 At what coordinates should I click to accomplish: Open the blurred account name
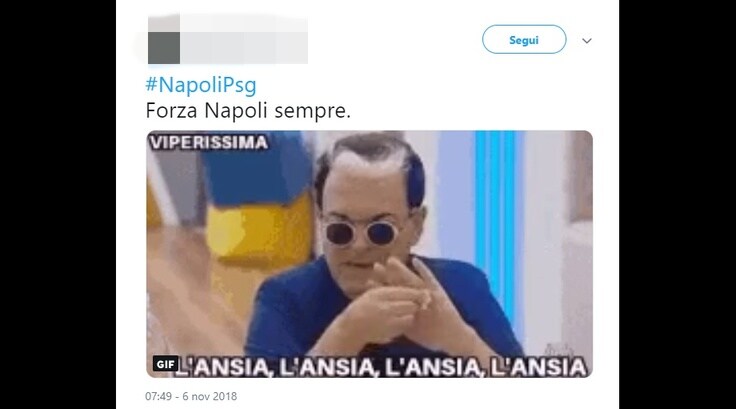244,39
